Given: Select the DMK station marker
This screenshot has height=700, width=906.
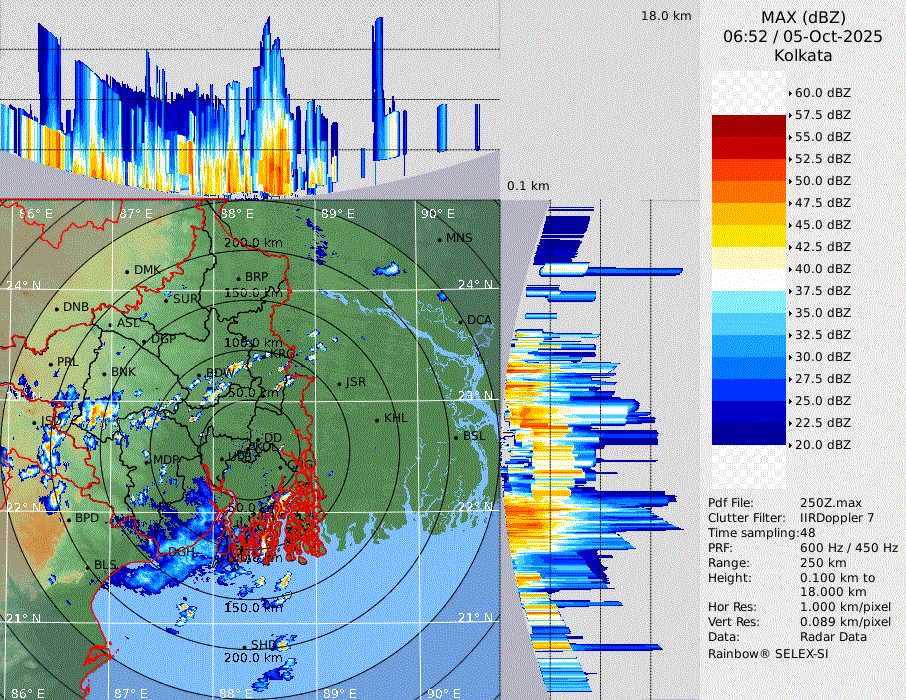Looking at the screenshot, I should 127,271.
